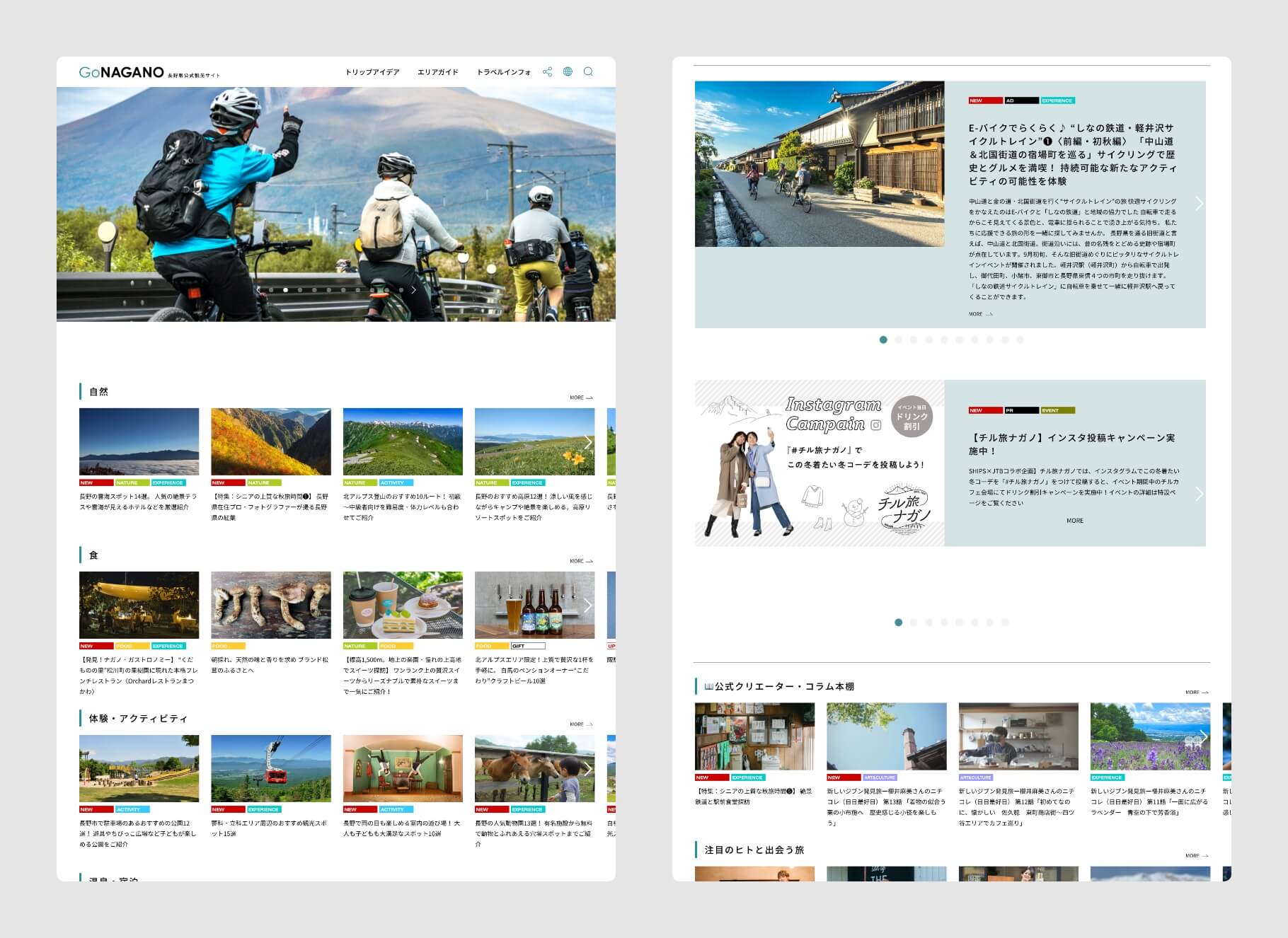The image size is (1288, 938).
Task: Open トラベルインフォ menu
Action: tap(504, 72)
